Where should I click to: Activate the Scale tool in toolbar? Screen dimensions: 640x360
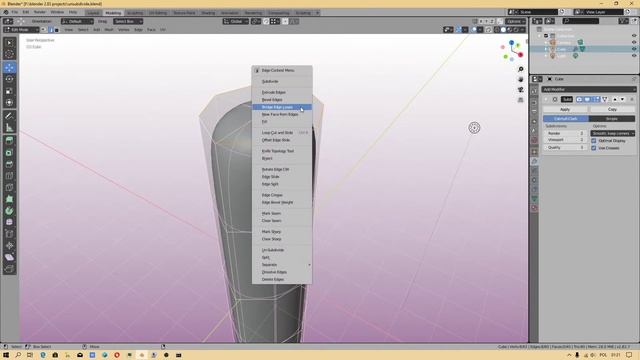click(x=9, y=91)
